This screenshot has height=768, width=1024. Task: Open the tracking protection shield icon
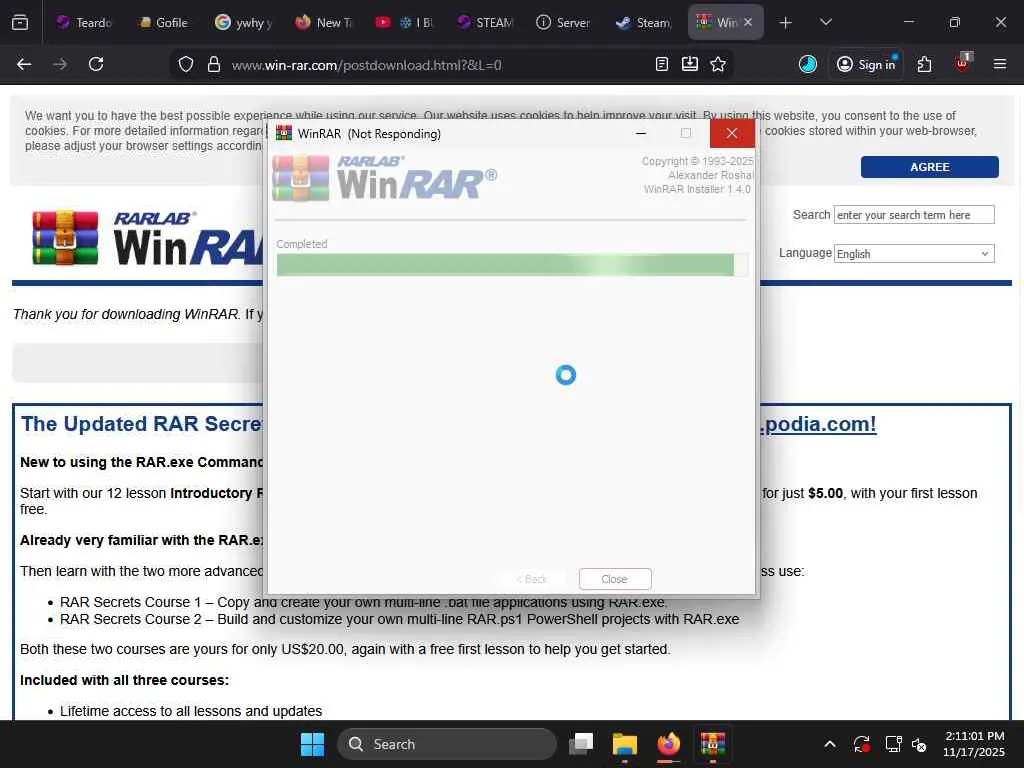tap(186, 64)
